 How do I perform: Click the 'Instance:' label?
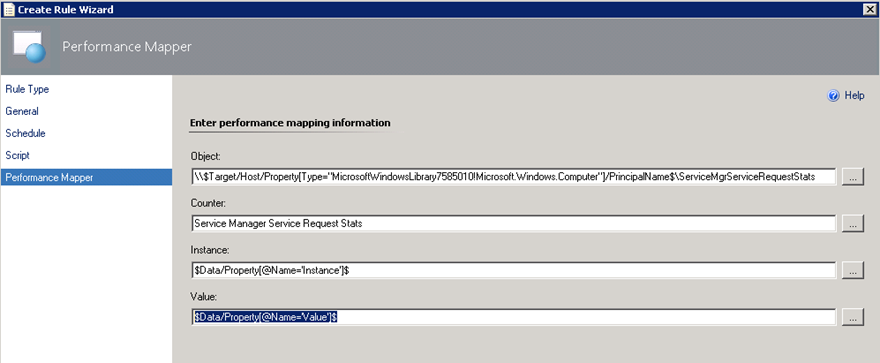pyautogui.click(x=209, y=250)
